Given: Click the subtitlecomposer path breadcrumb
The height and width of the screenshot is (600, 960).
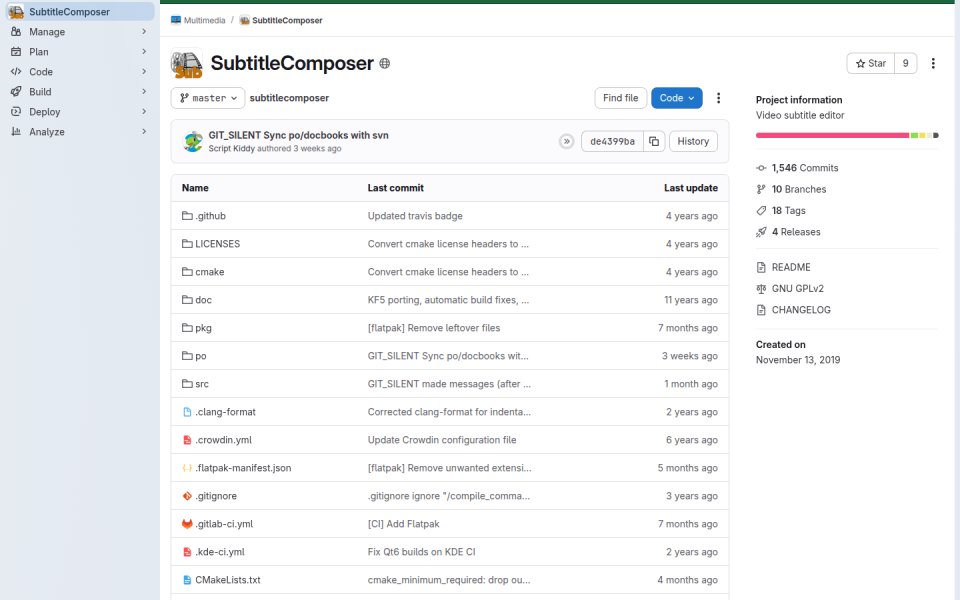Looking at the screenshot, I should coord(289,98).
